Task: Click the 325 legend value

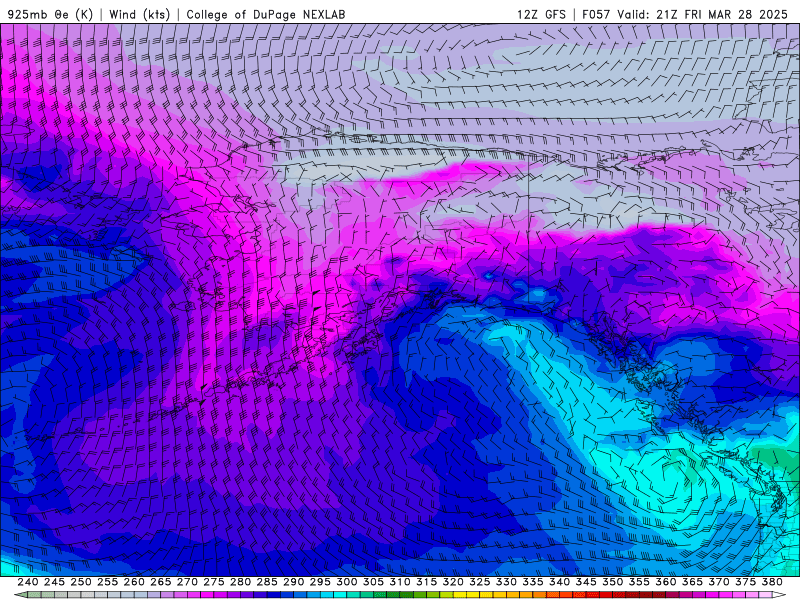Action: (480, 582)
